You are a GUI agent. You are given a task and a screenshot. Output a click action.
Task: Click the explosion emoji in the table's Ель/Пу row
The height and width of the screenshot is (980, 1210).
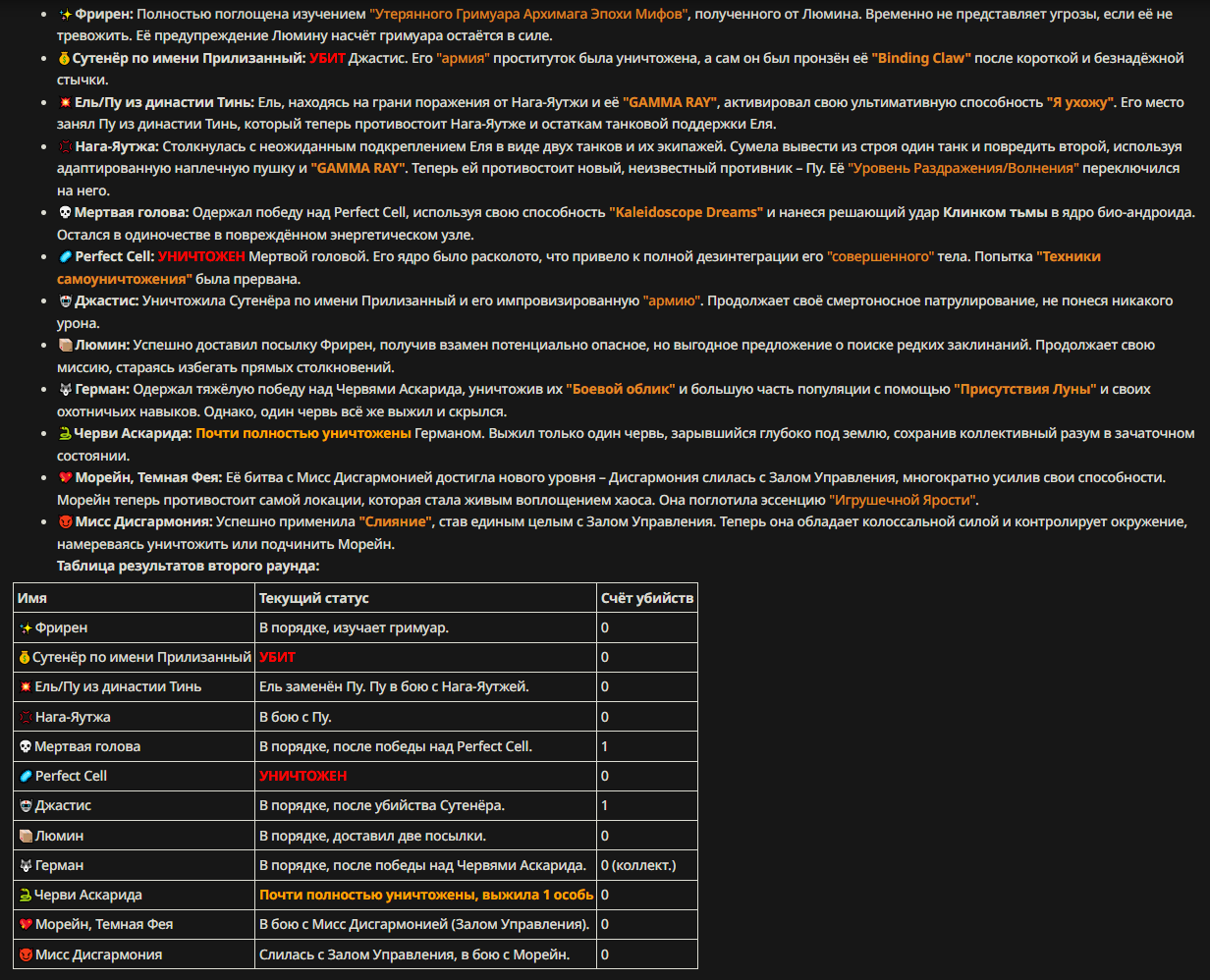(x=26, y=686)
